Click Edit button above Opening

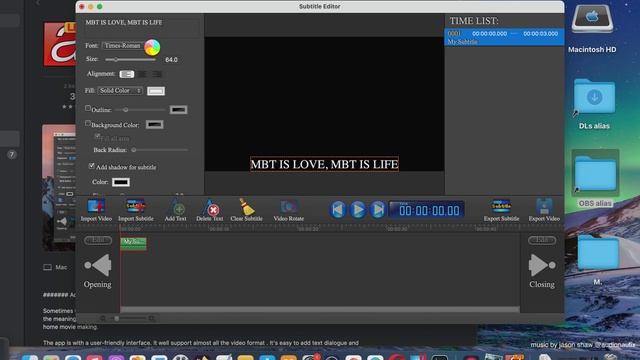pyautogui.click(x=98, y=240)
